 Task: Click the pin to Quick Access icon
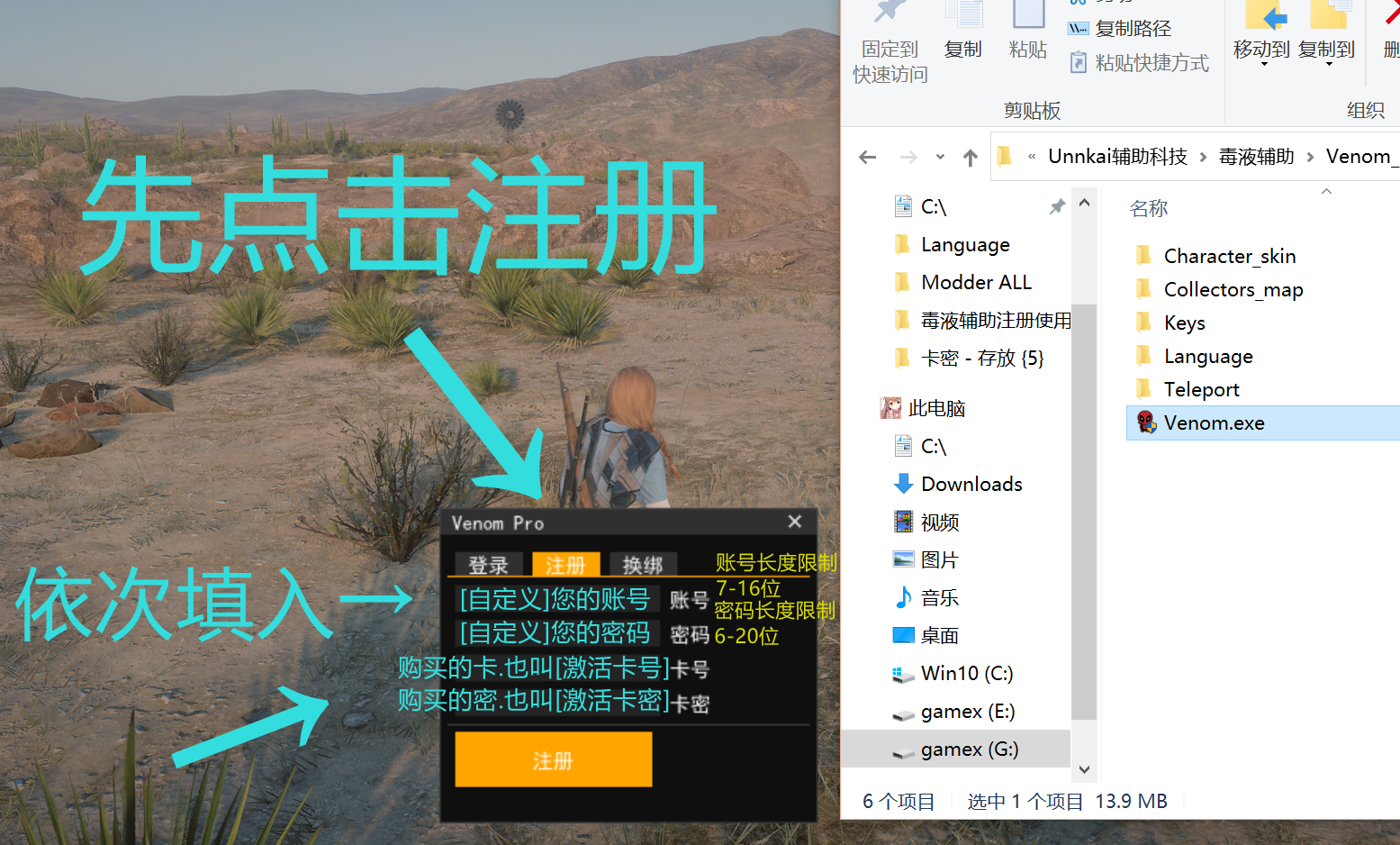[890, 13]
